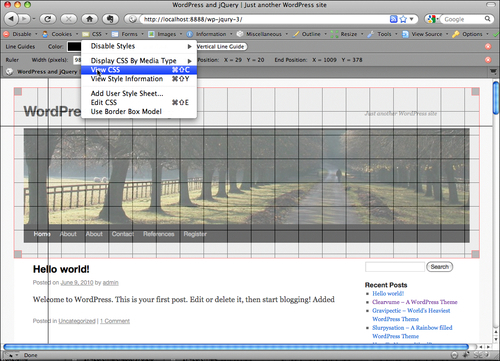This screenshot has height=361, width=500.
Task: Reload the page with the refresh icon
Action: click(x=48, y=19)
